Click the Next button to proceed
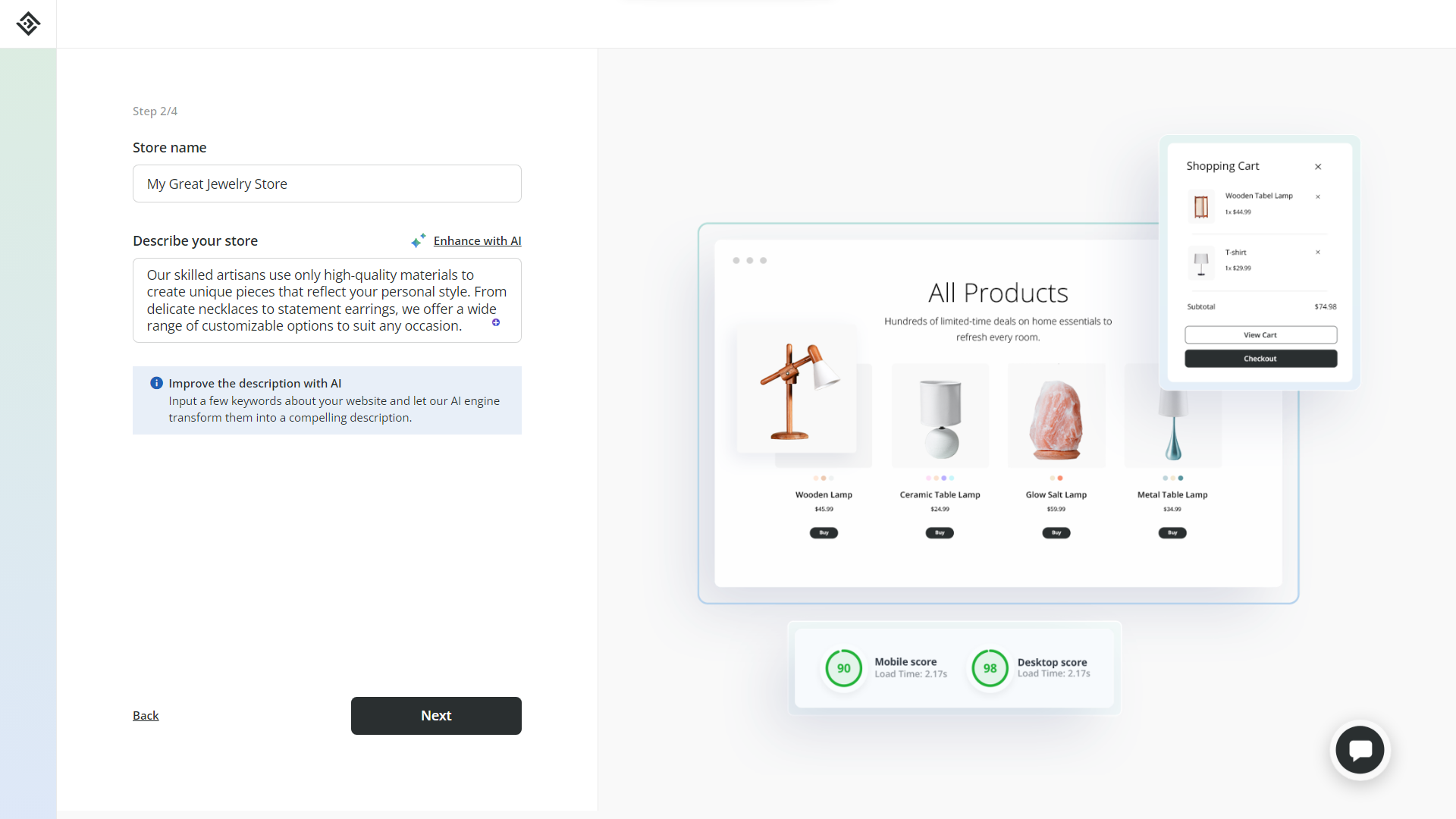 (436, 715)
